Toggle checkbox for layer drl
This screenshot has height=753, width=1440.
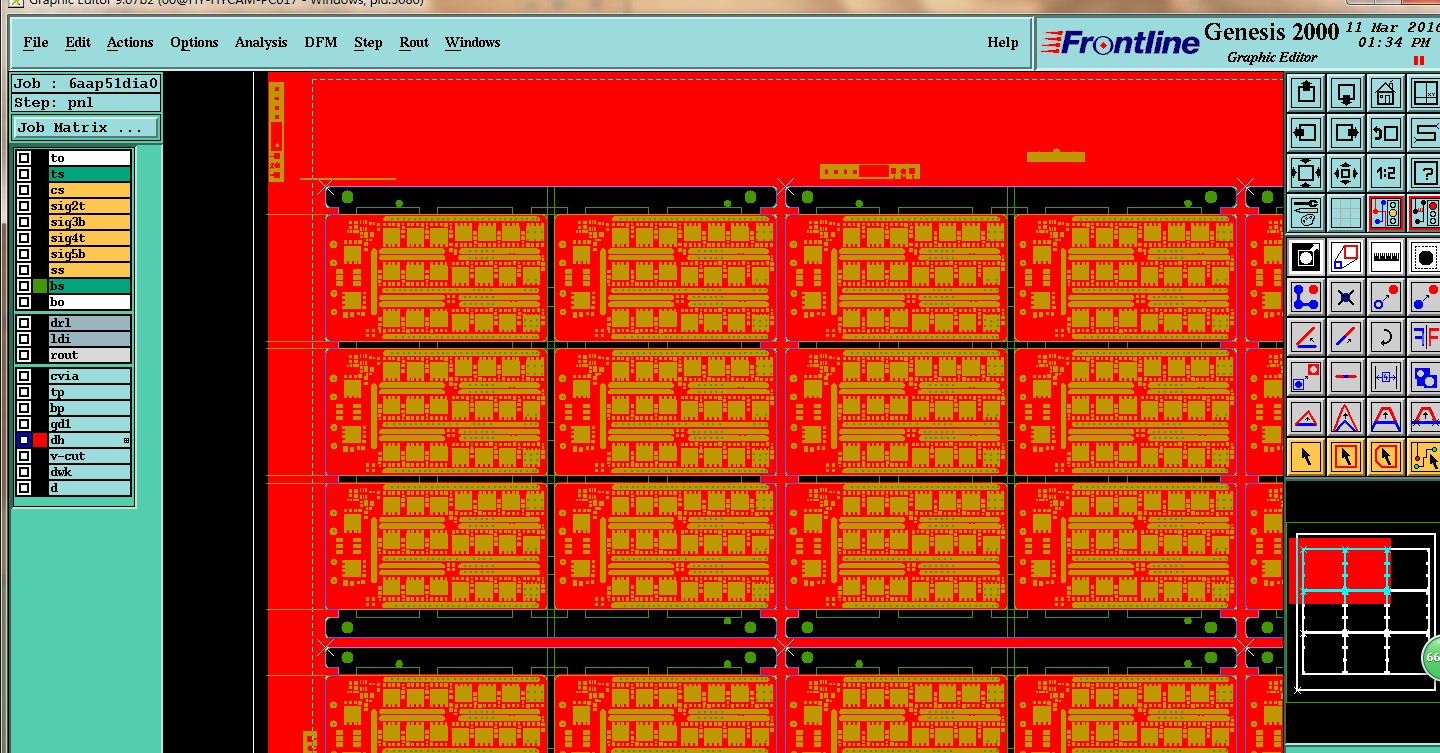point(24,323)
